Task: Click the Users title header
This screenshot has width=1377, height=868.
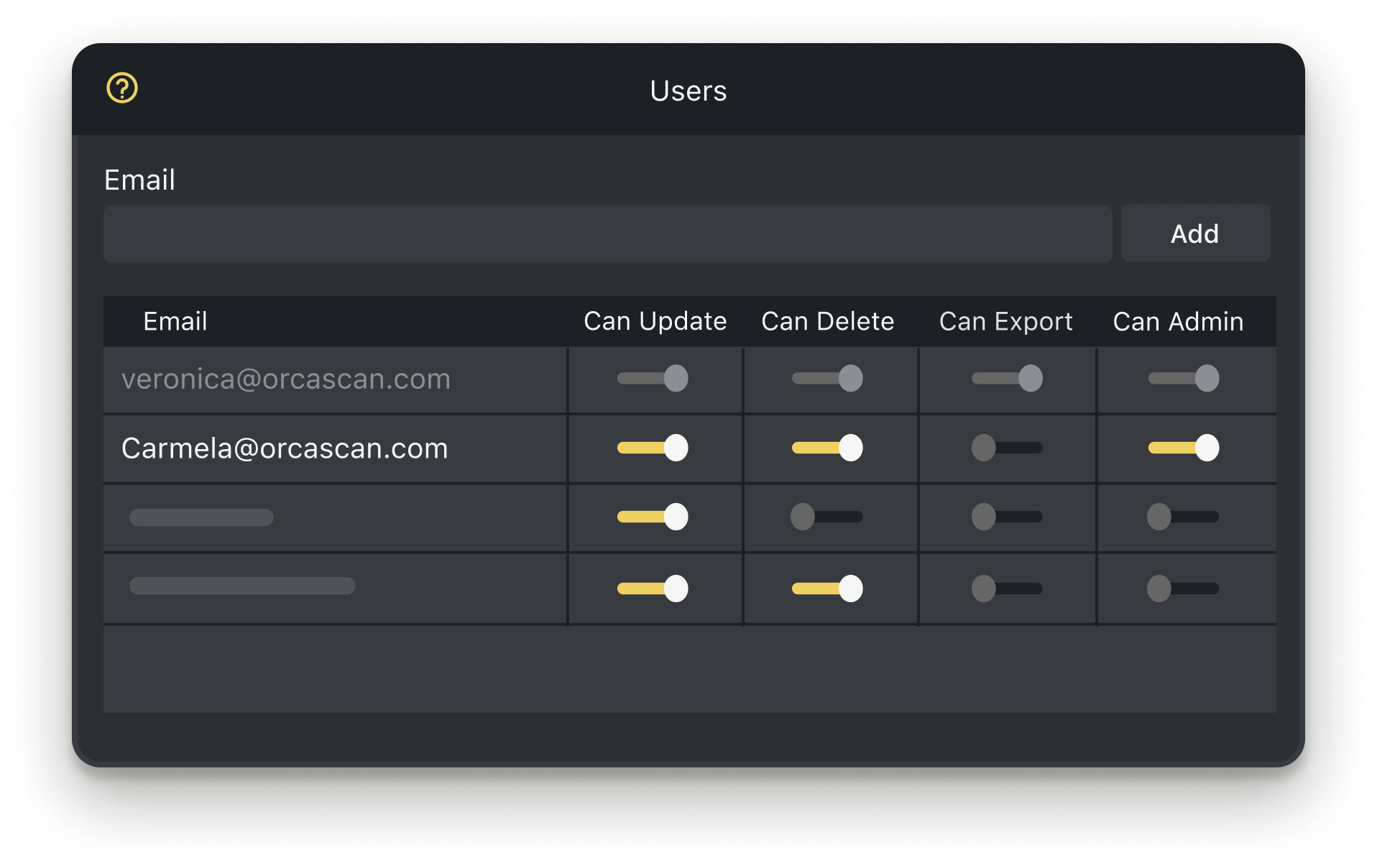Action: [x=687, y=91]
